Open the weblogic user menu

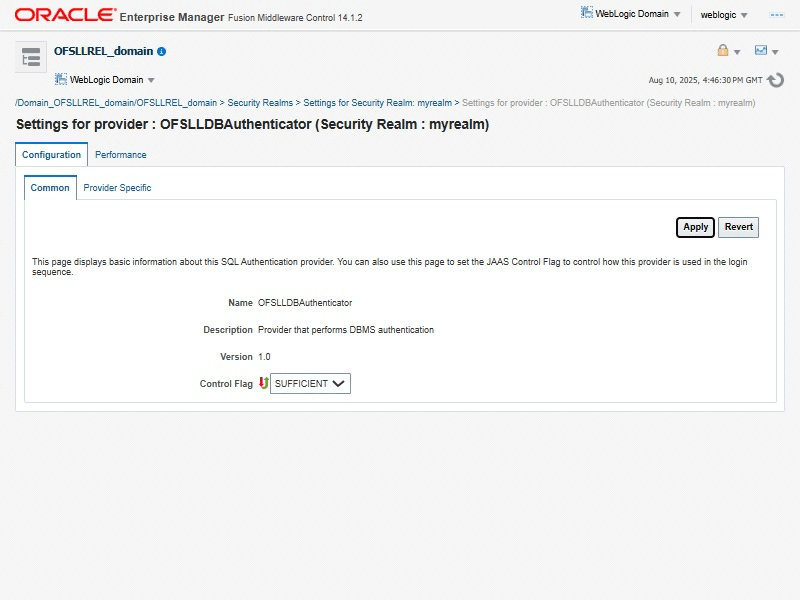(724, 15)
